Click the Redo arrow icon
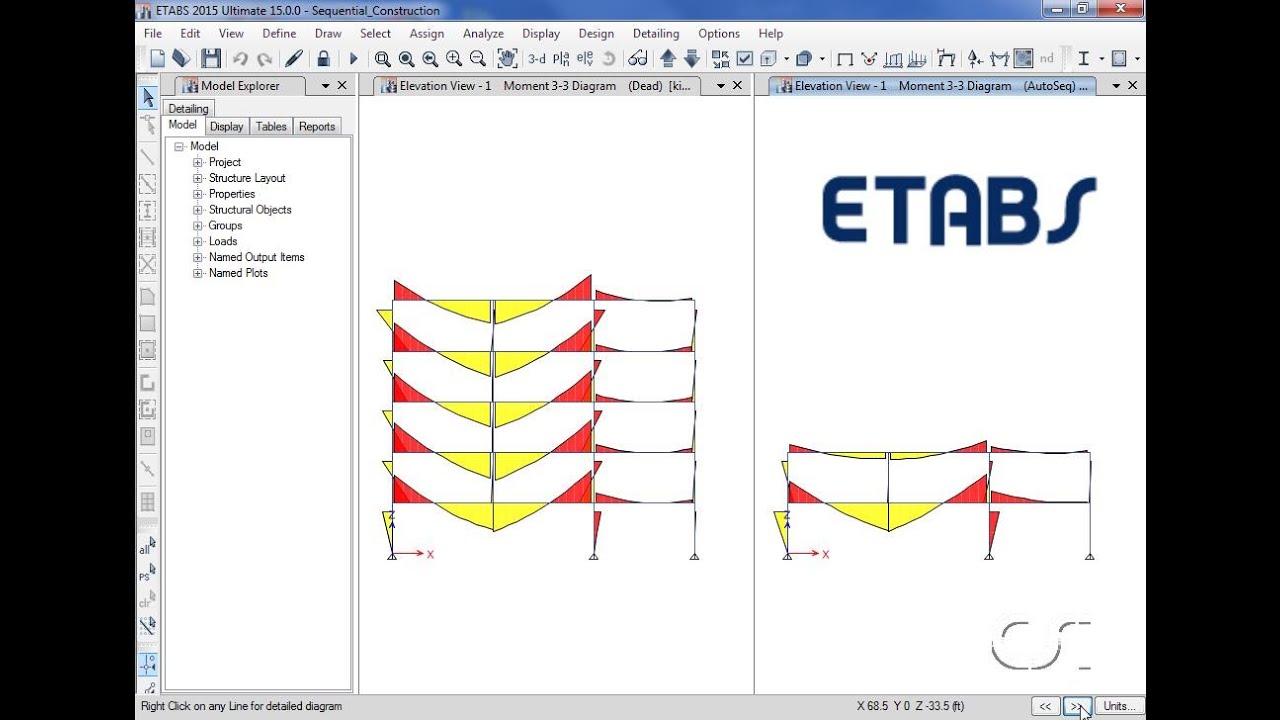 point(264,59)
